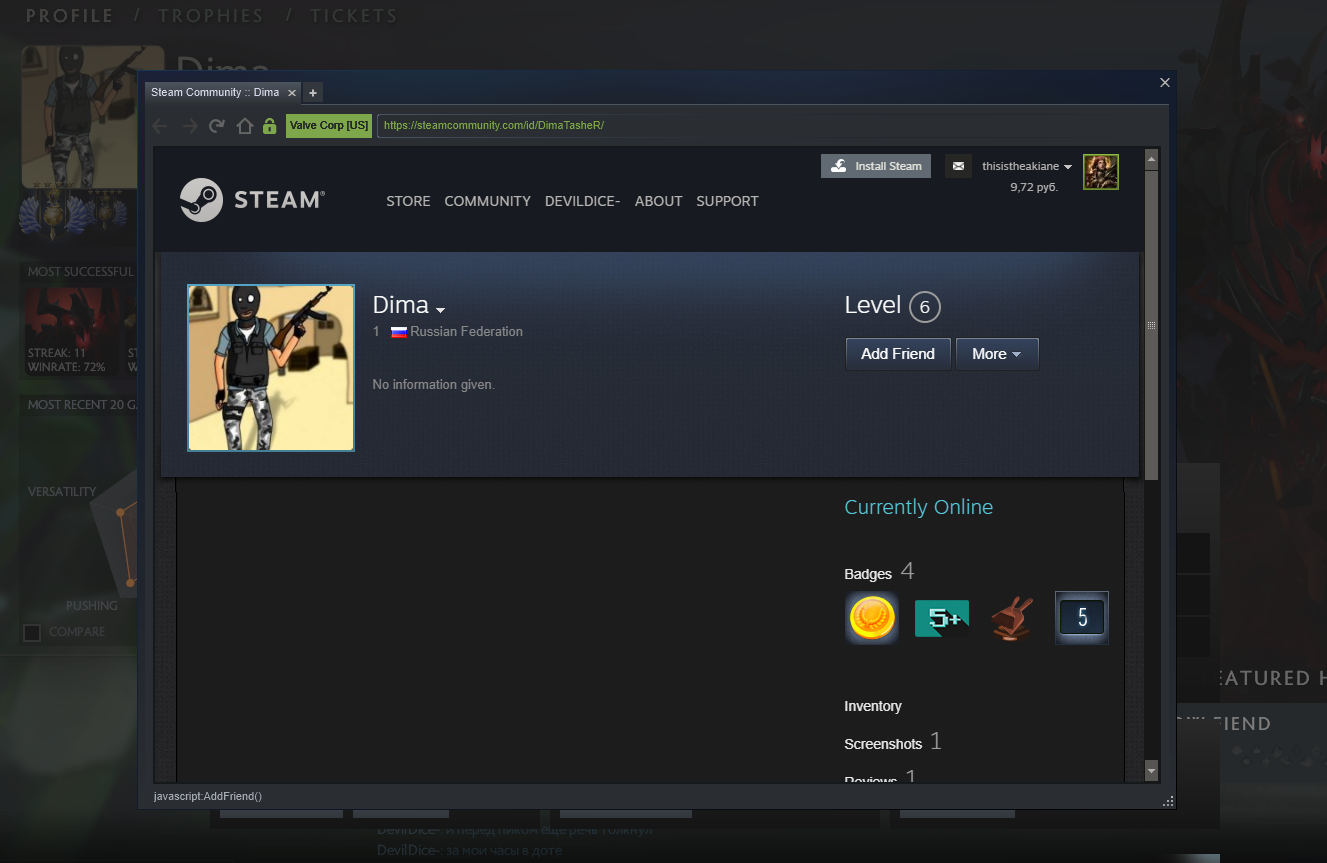The width and height of the screenshot is (1327, 863).
Task: Open the Community Ambassador coin badge
Action: [871, 618]
